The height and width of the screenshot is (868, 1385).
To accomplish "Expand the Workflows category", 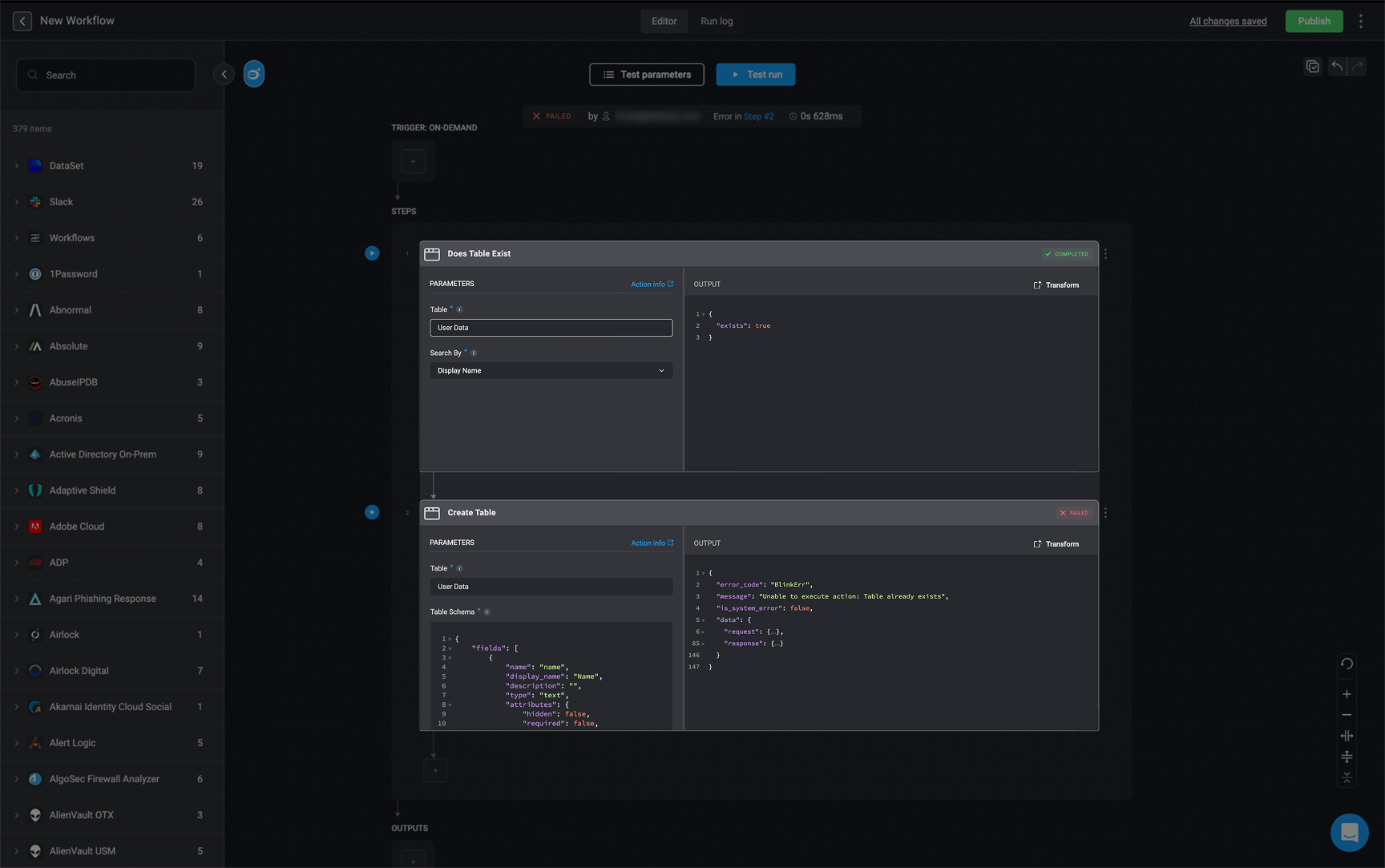I will coord(17,238).
